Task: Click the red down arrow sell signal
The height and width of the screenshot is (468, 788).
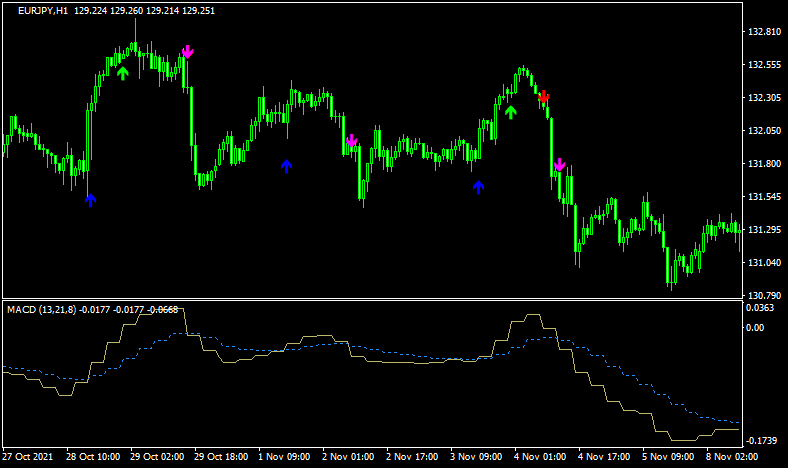Action: pyautogui.click(x=543, y=97)
